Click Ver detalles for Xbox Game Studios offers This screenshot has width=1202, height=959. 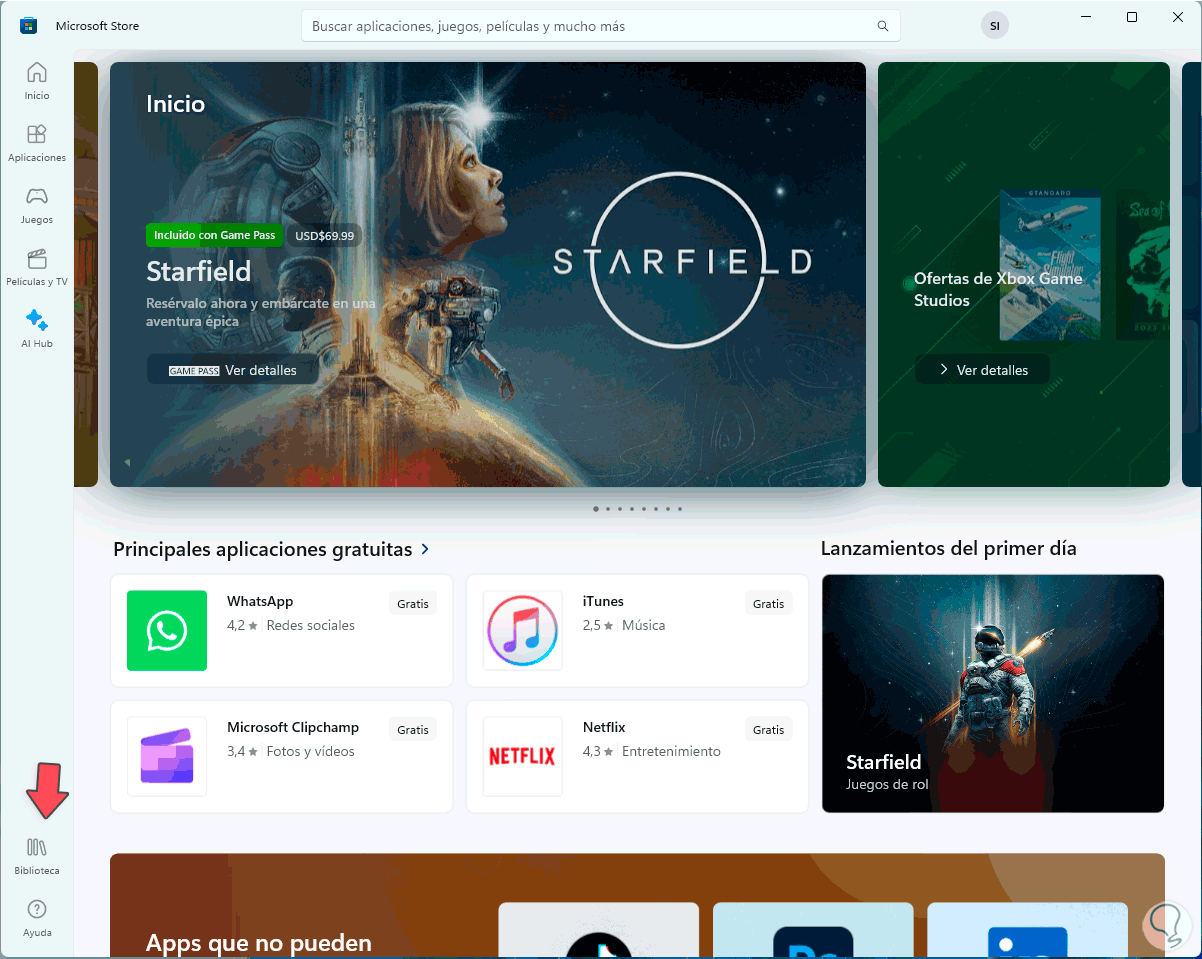[x=983, y=370]
